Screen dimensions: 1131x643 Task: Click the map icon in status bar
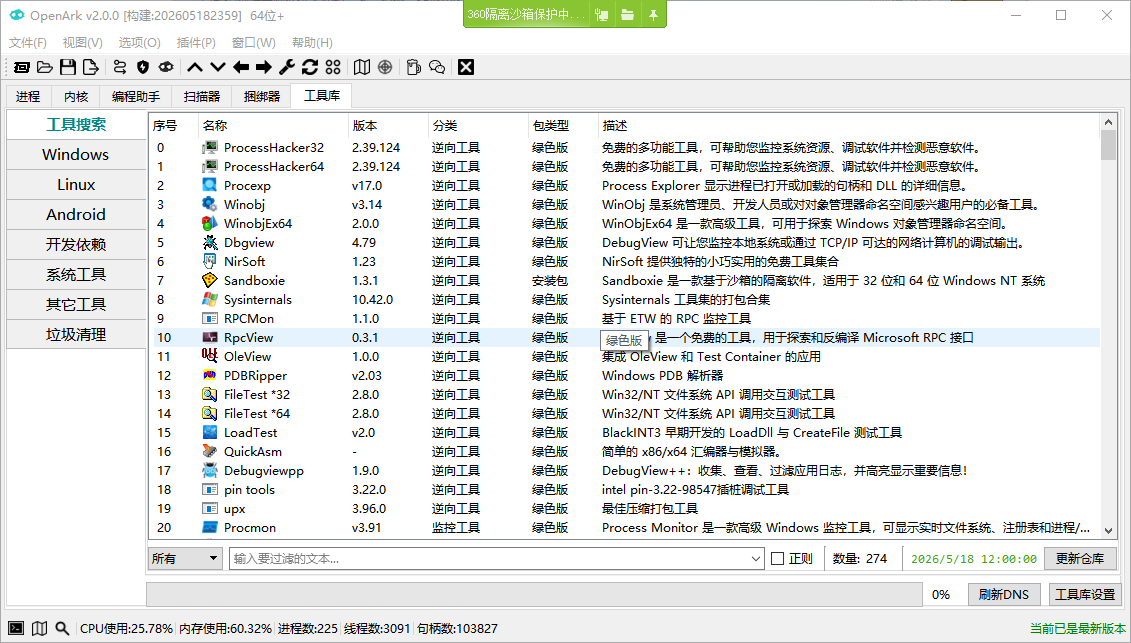[40, 629]
